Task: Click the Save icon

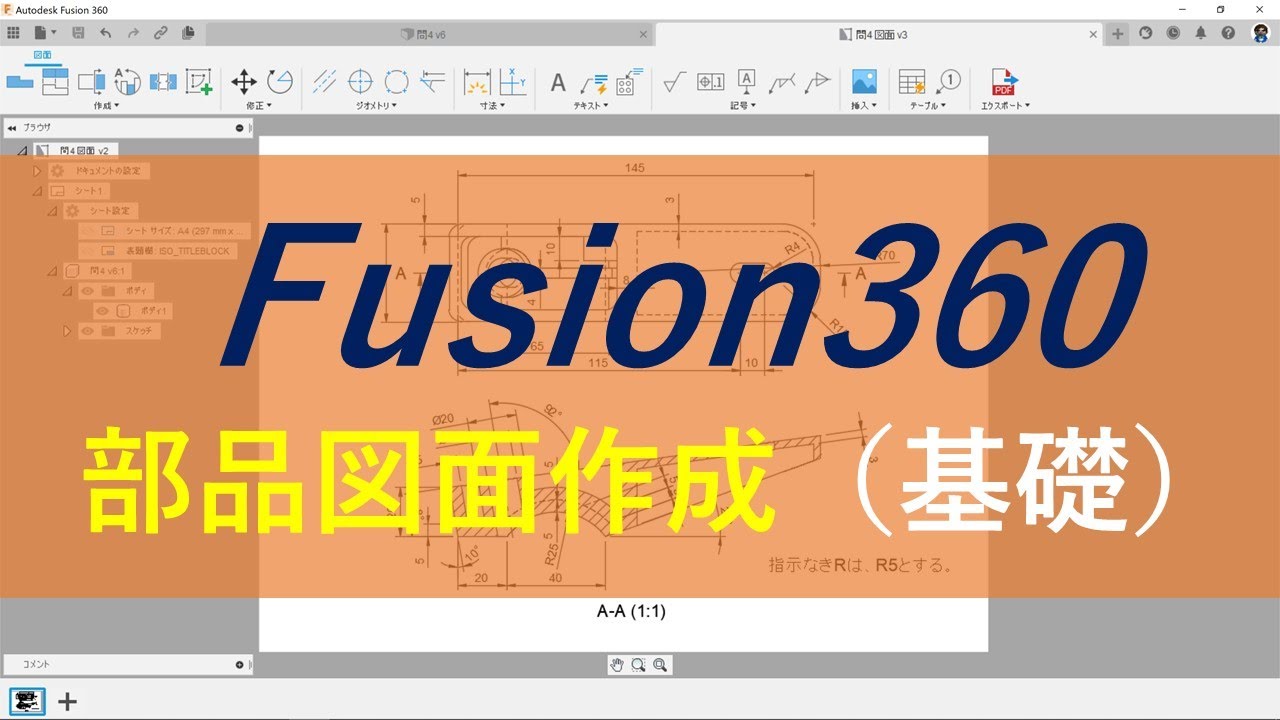Action: [x=78, y=33]
